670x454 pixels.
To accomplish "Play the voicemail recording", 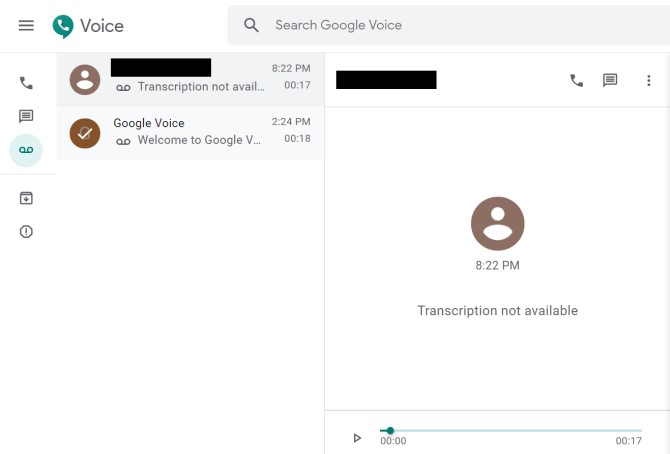I will [x=357, y=438].
